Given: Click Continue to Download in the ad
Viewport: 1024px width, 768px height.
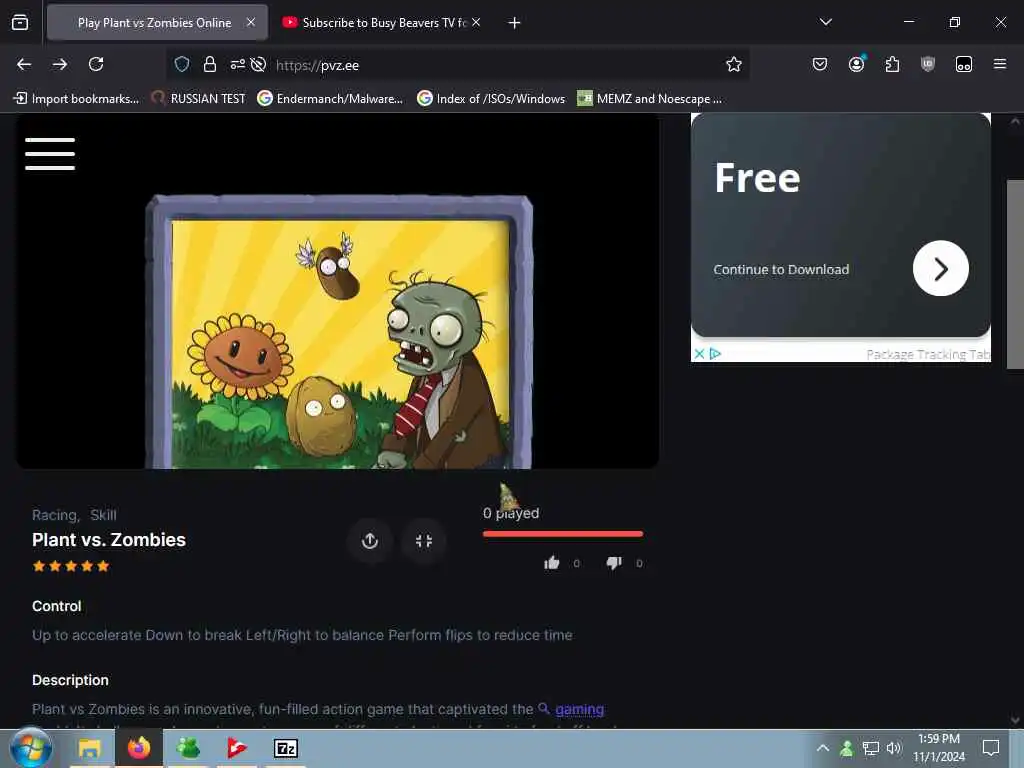Looking at the screenshot, I should click(781, 270).
